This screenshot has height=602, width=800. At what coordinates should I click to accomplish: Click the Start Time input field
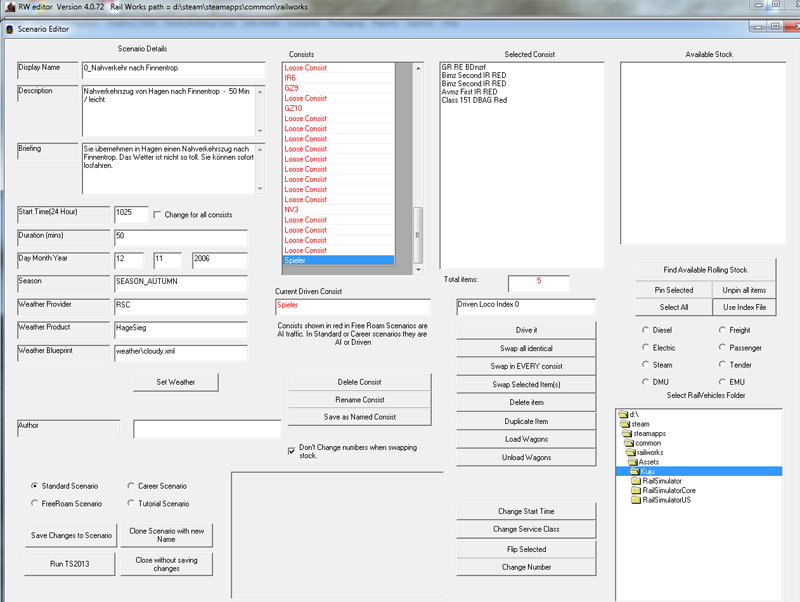pos(131,213)
